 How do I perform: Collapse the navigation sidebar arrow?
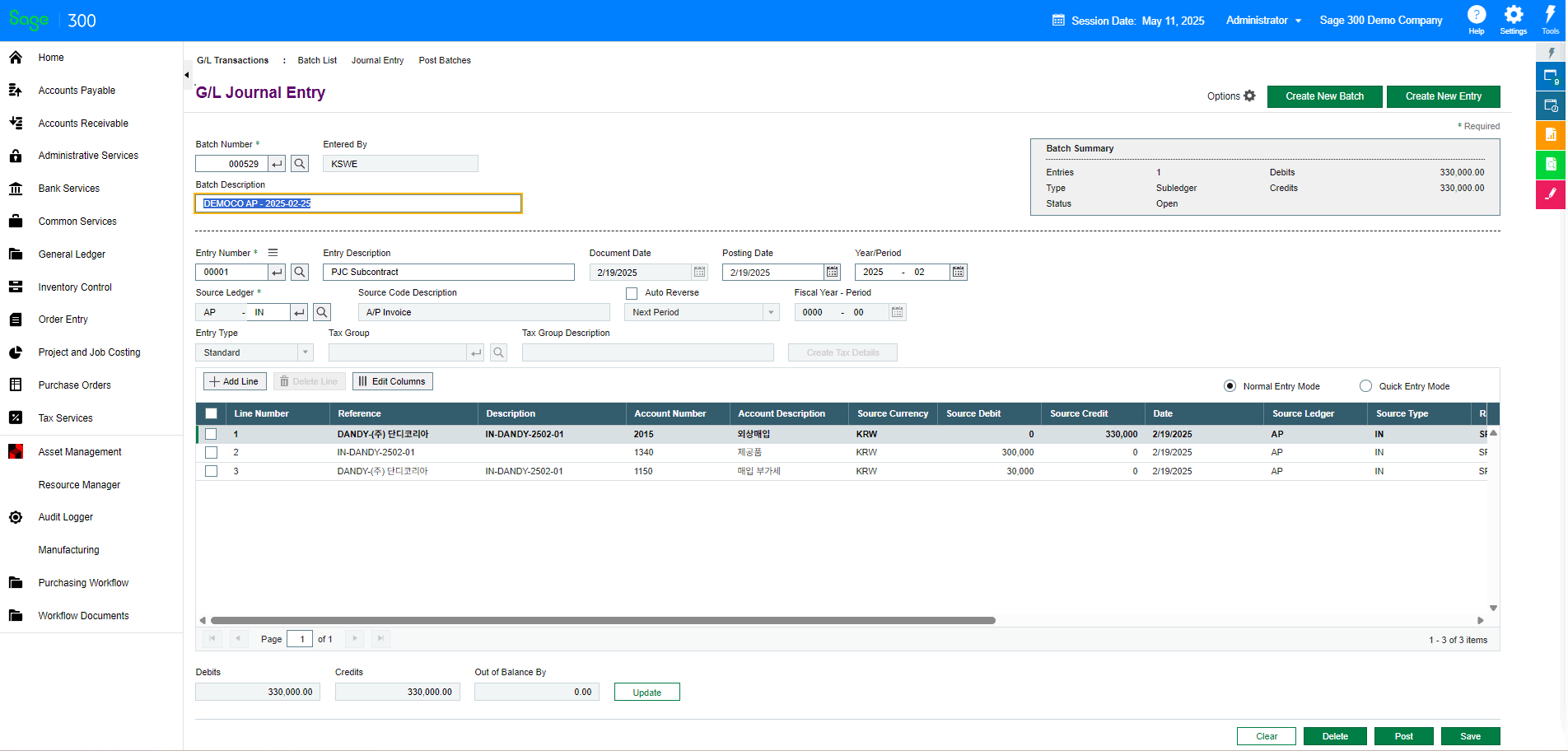click(x=187, y=75)
